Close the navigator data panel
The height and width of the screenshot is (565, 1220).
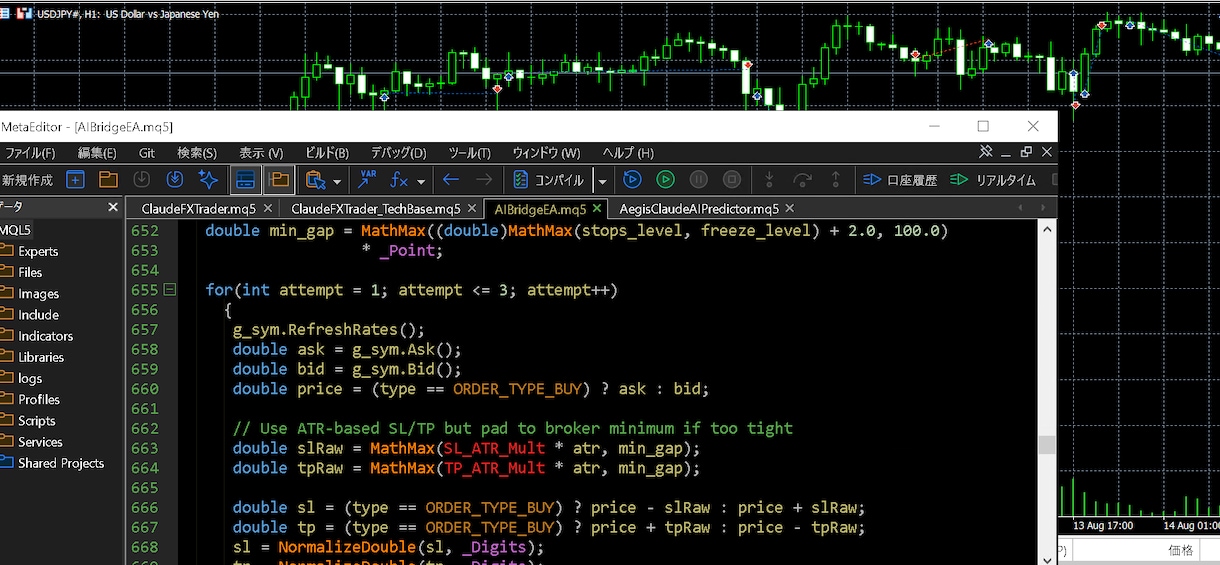tap(113, 207)
